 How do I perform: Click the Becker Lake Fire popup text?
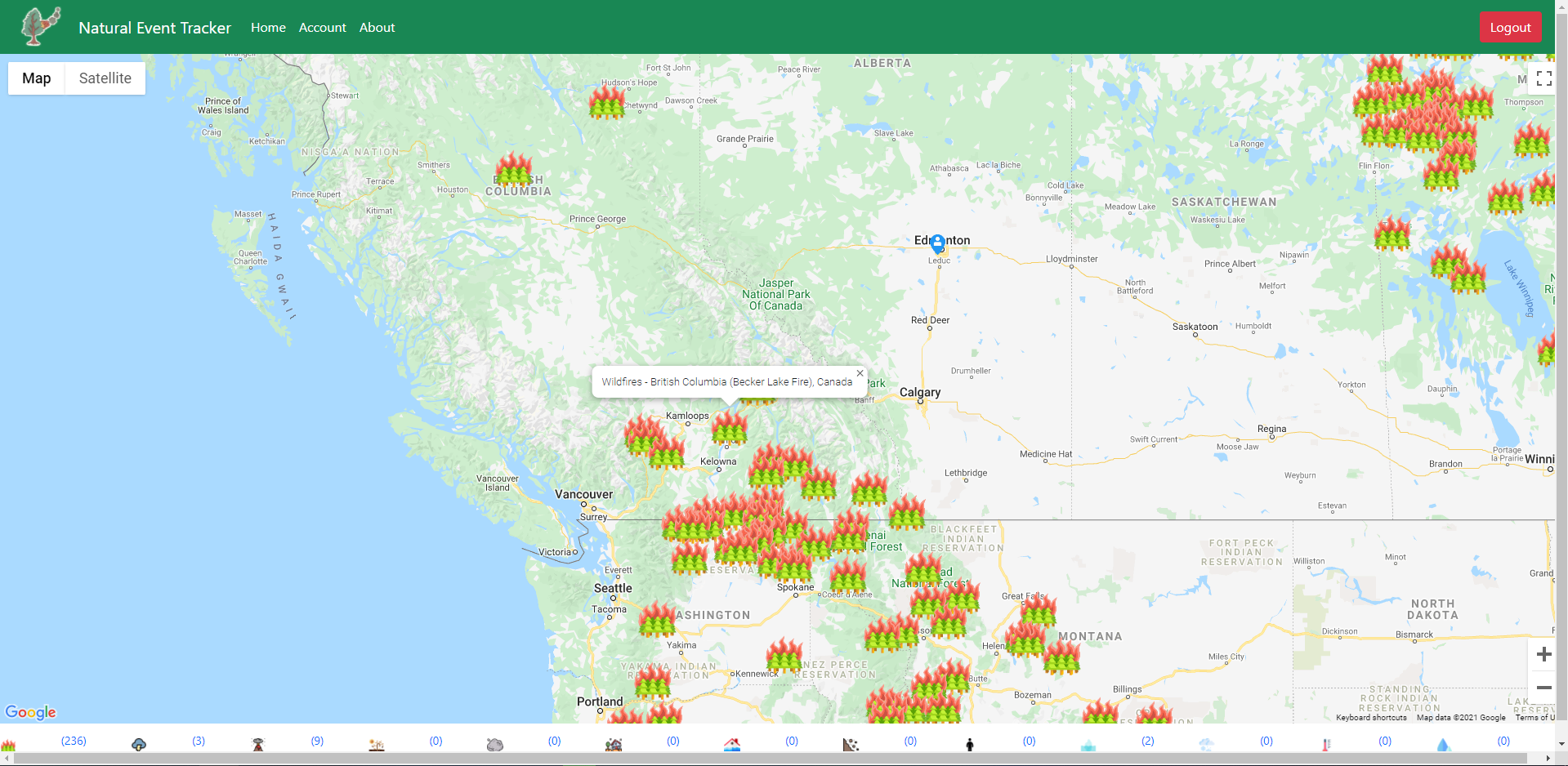pos(726,381)
